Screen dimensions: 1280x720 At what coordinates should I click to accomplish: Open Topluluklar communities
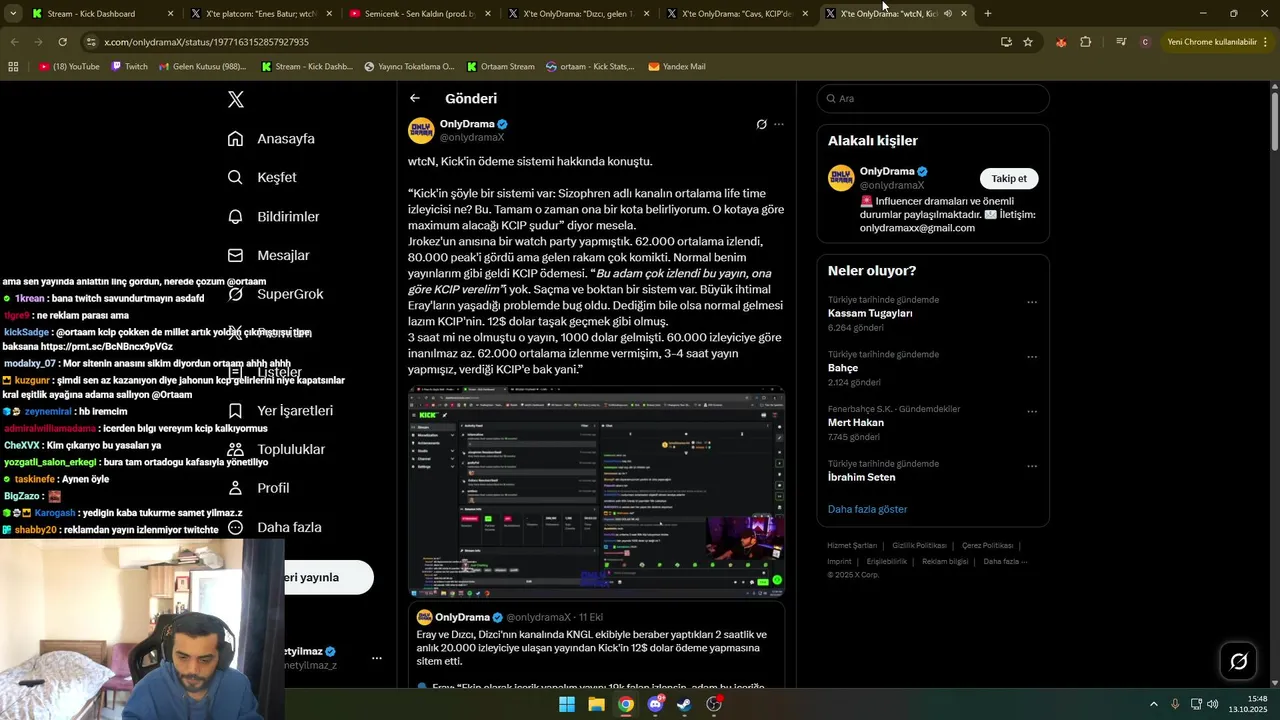[276, 449]
